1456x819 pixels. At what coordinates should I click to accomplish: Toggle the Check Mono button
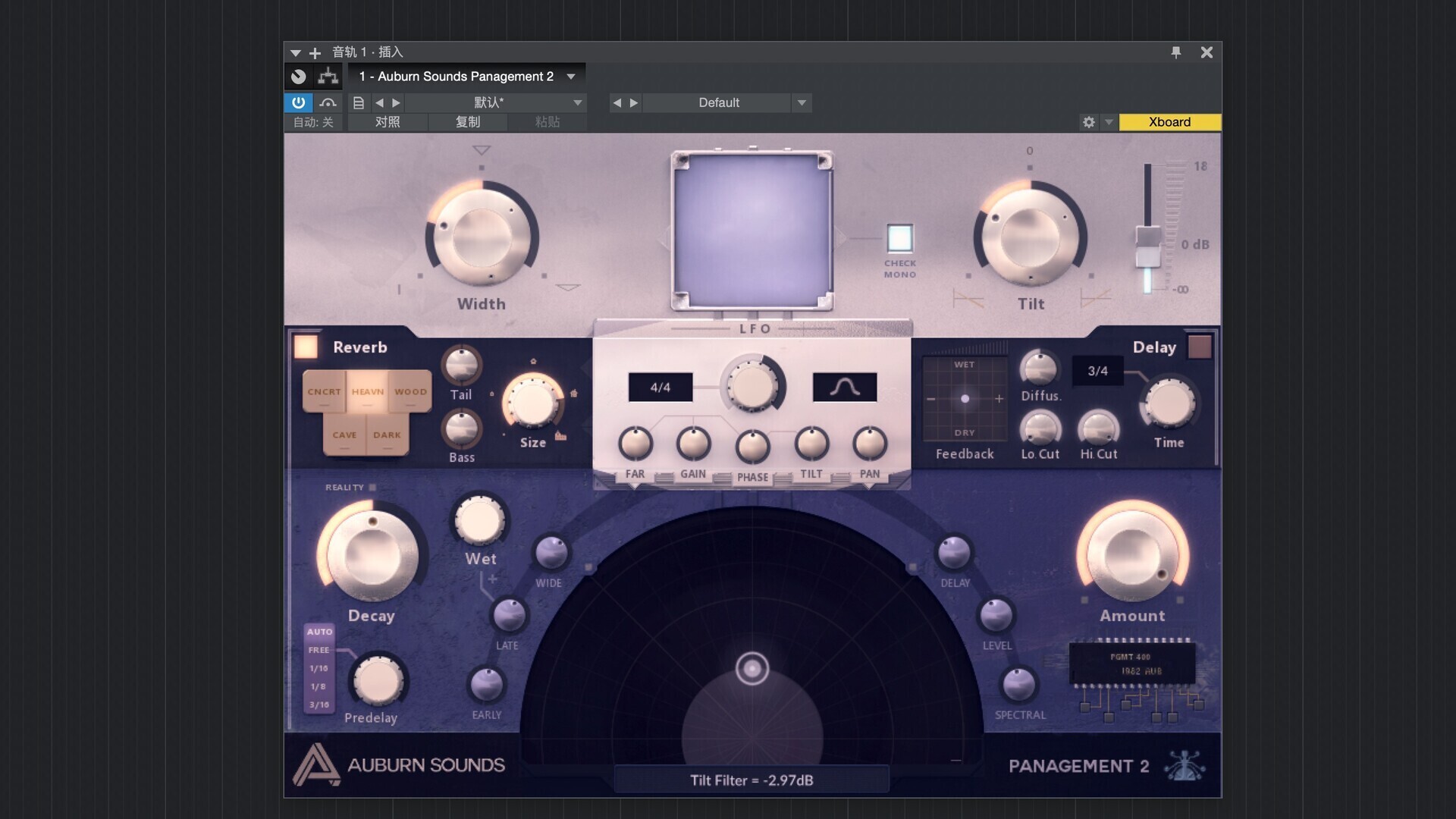click(x=900, y=238)
